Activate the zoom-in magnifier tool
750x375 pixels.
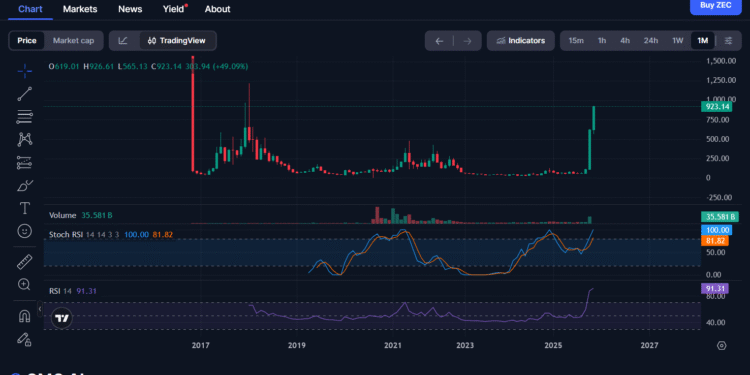(24, 284)
